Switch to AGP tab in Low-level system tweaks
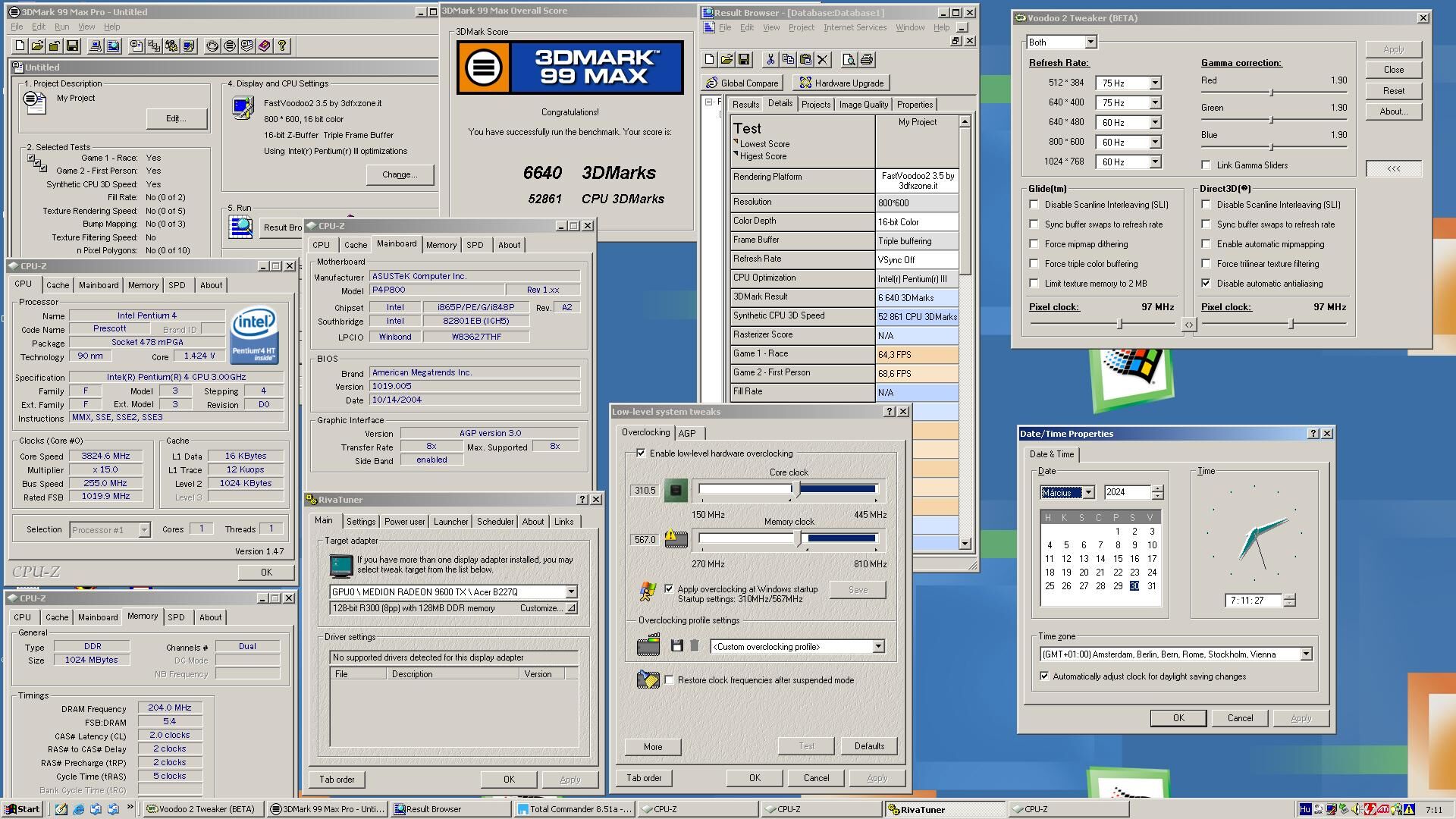This screenshot has width=1456, height=819. [687, 433]
